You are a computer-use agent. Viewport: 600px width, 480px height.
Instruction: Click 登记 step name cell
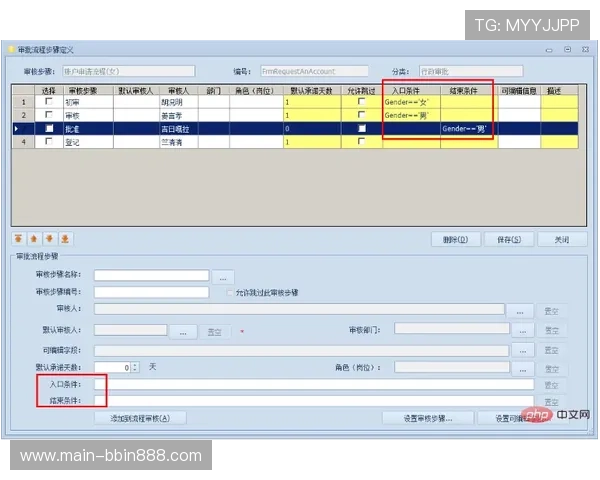tap(88, 142)
